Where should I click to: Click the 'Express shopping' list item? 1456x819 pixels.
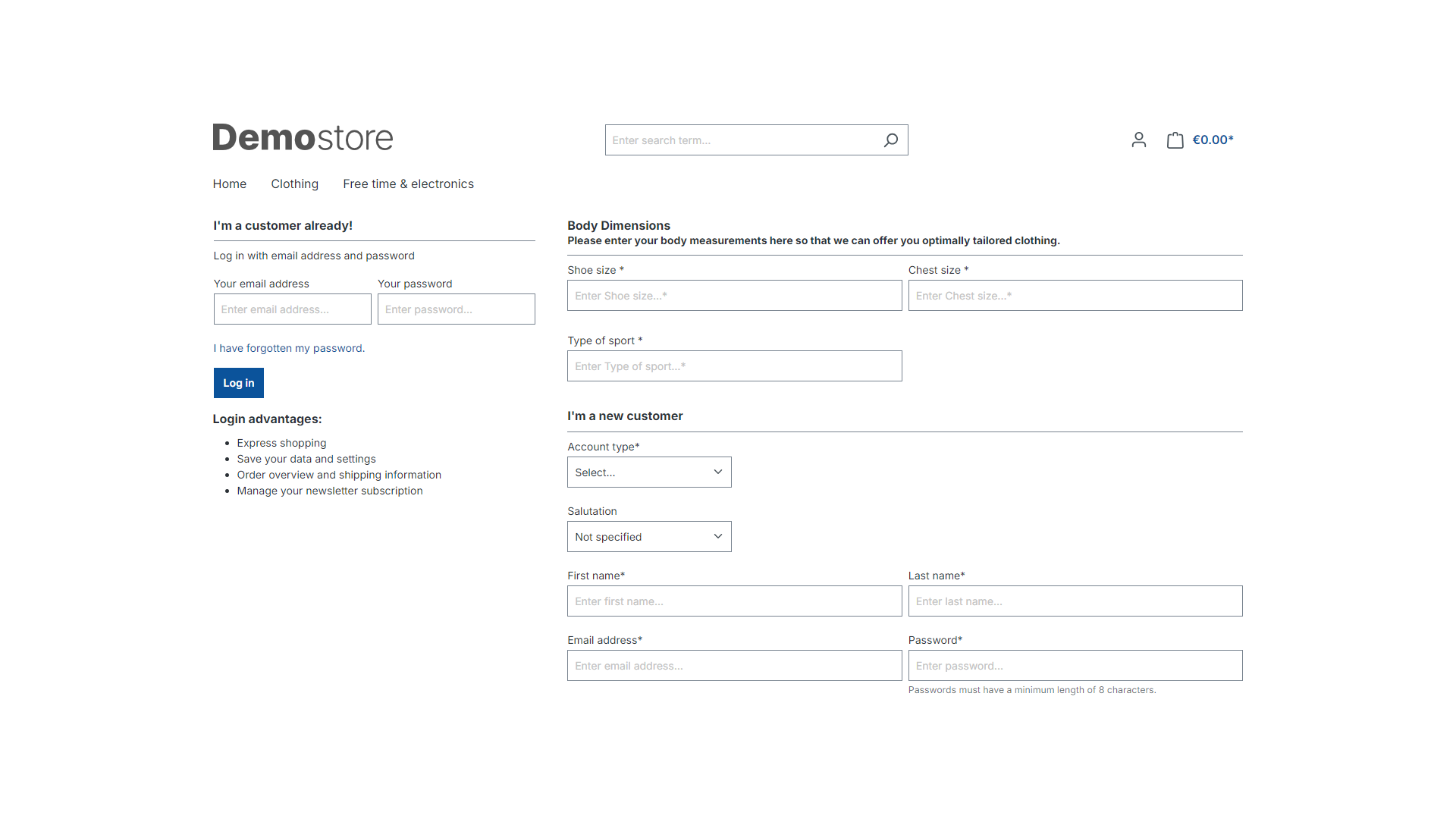pos(281,443)
